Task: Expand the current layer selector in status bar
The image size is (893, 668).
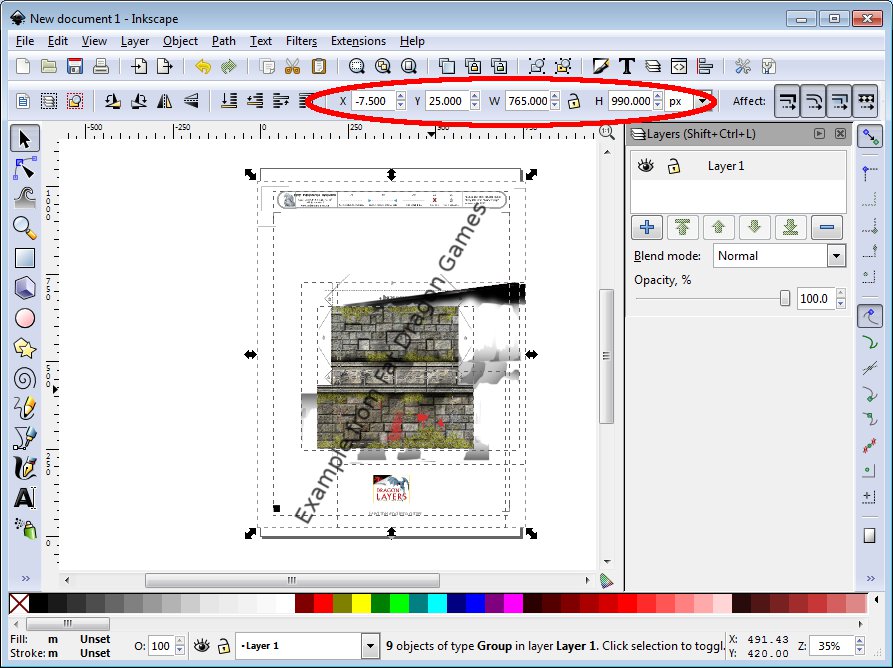Action: coord(367,646)
